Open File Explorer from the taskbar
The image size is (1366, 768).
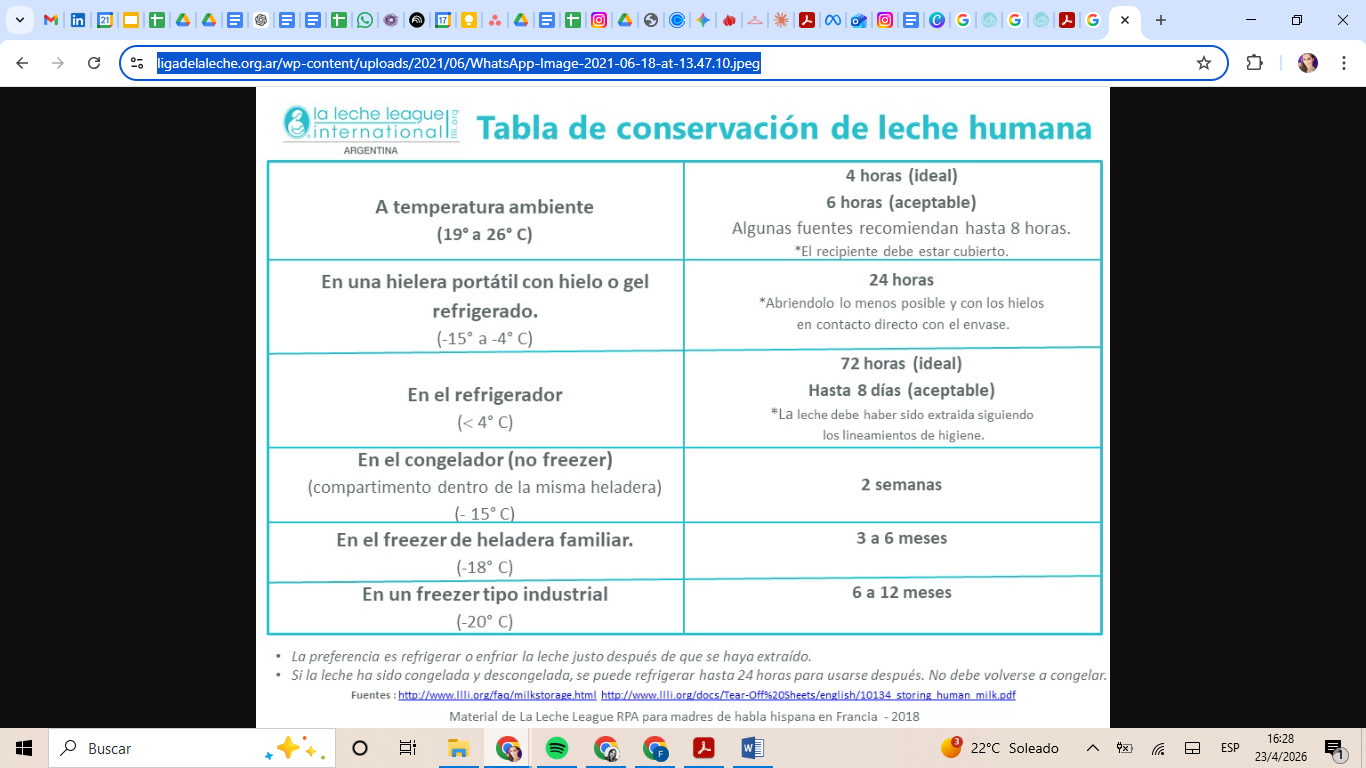click(458, 748)
